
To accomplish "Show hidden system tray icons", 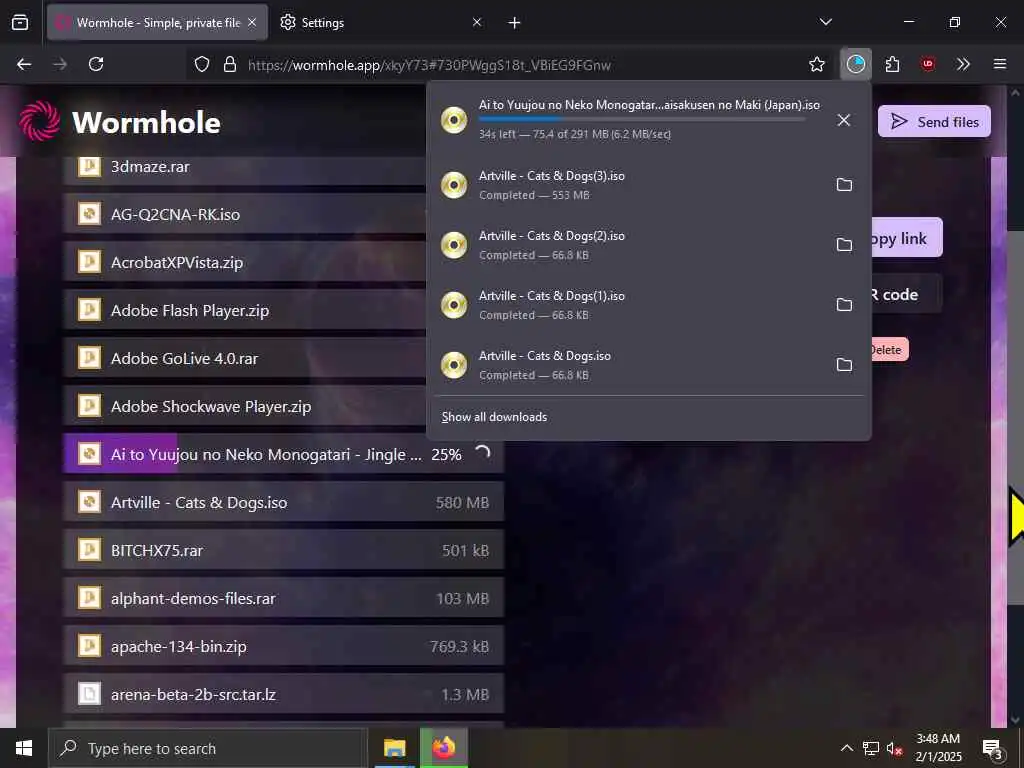I will pyautogui.click(x=846, y=748).
